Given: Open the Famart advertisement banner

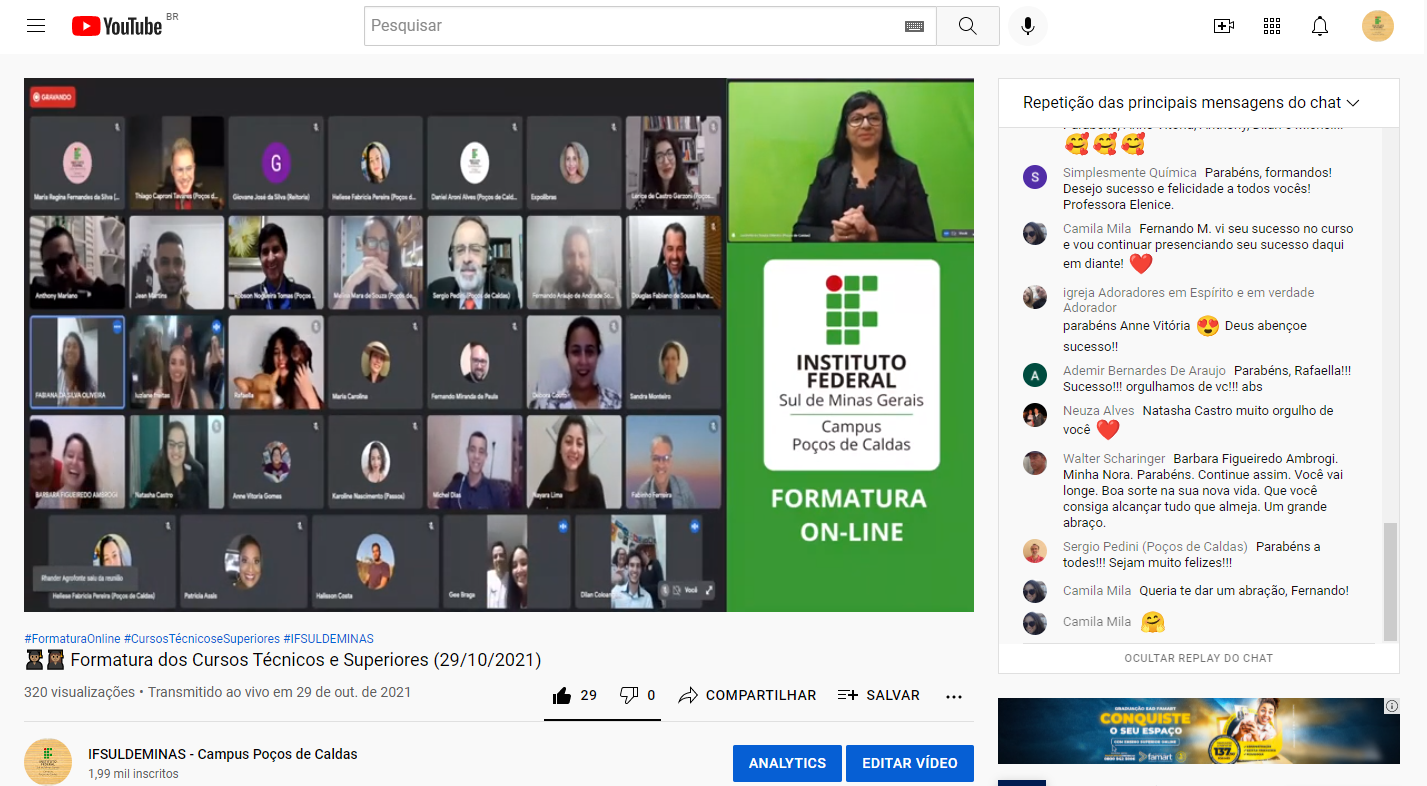Looking at the screenshot, I should 1199,731.
